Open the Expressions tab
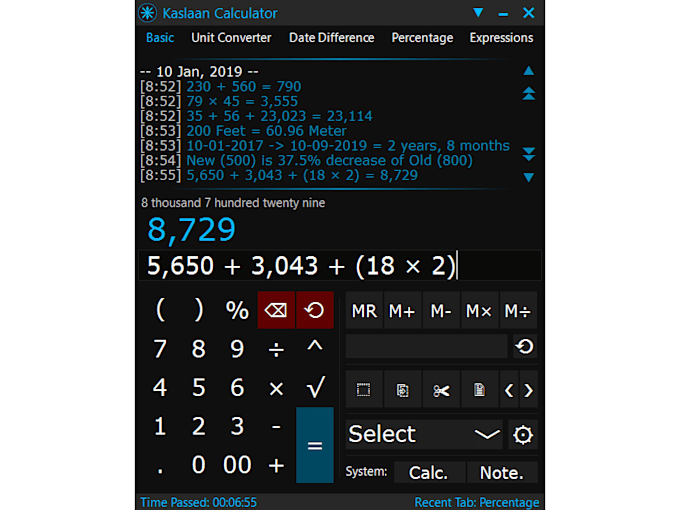Viewport: 680px width, 510px height. pos(501,38)
